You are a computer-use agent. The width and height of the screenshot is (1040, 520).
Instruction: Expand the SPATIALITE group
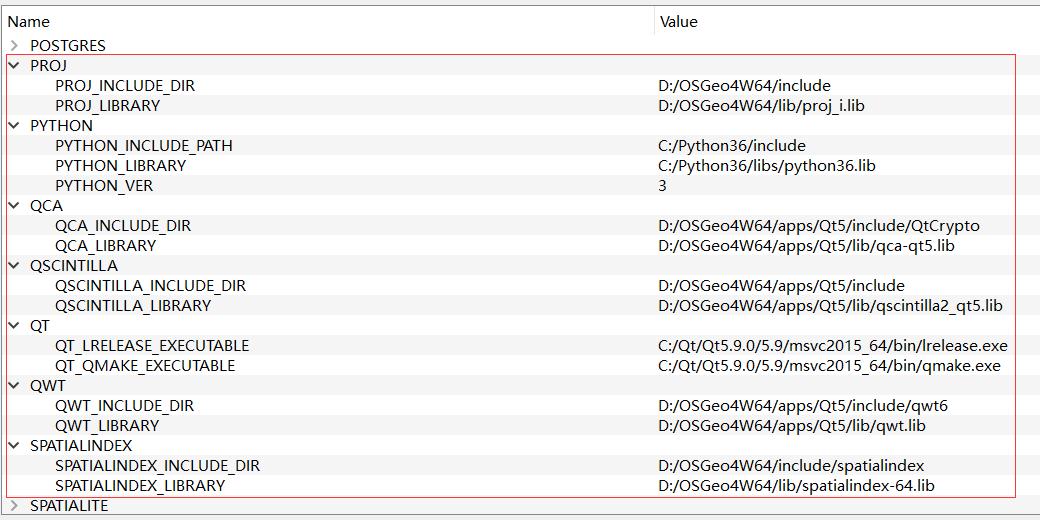coord(14,506)
